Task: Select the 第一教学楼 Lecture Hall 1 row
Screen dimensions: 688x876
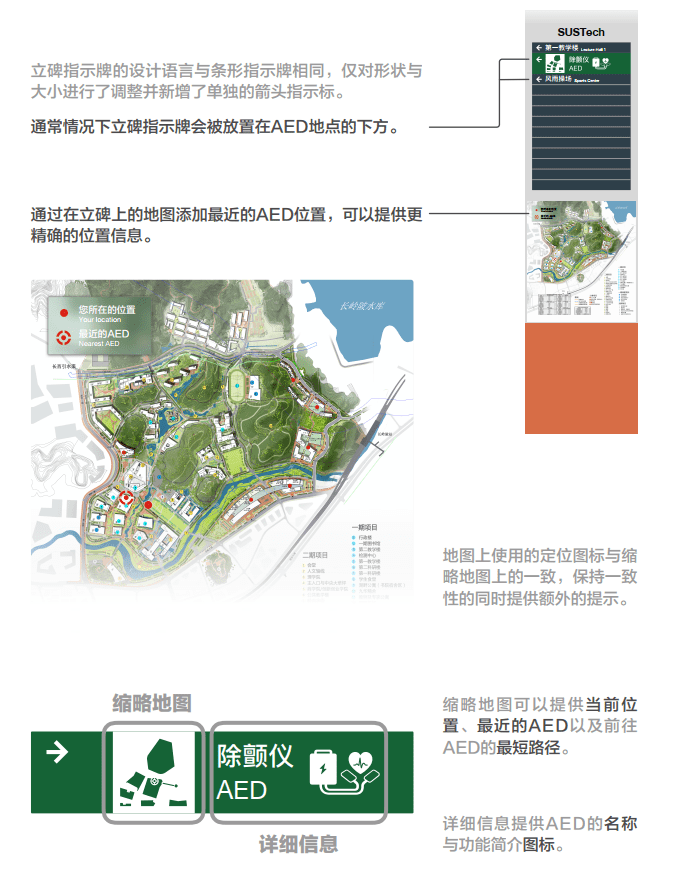Action: pyautogui.click(x=585, y=47)
